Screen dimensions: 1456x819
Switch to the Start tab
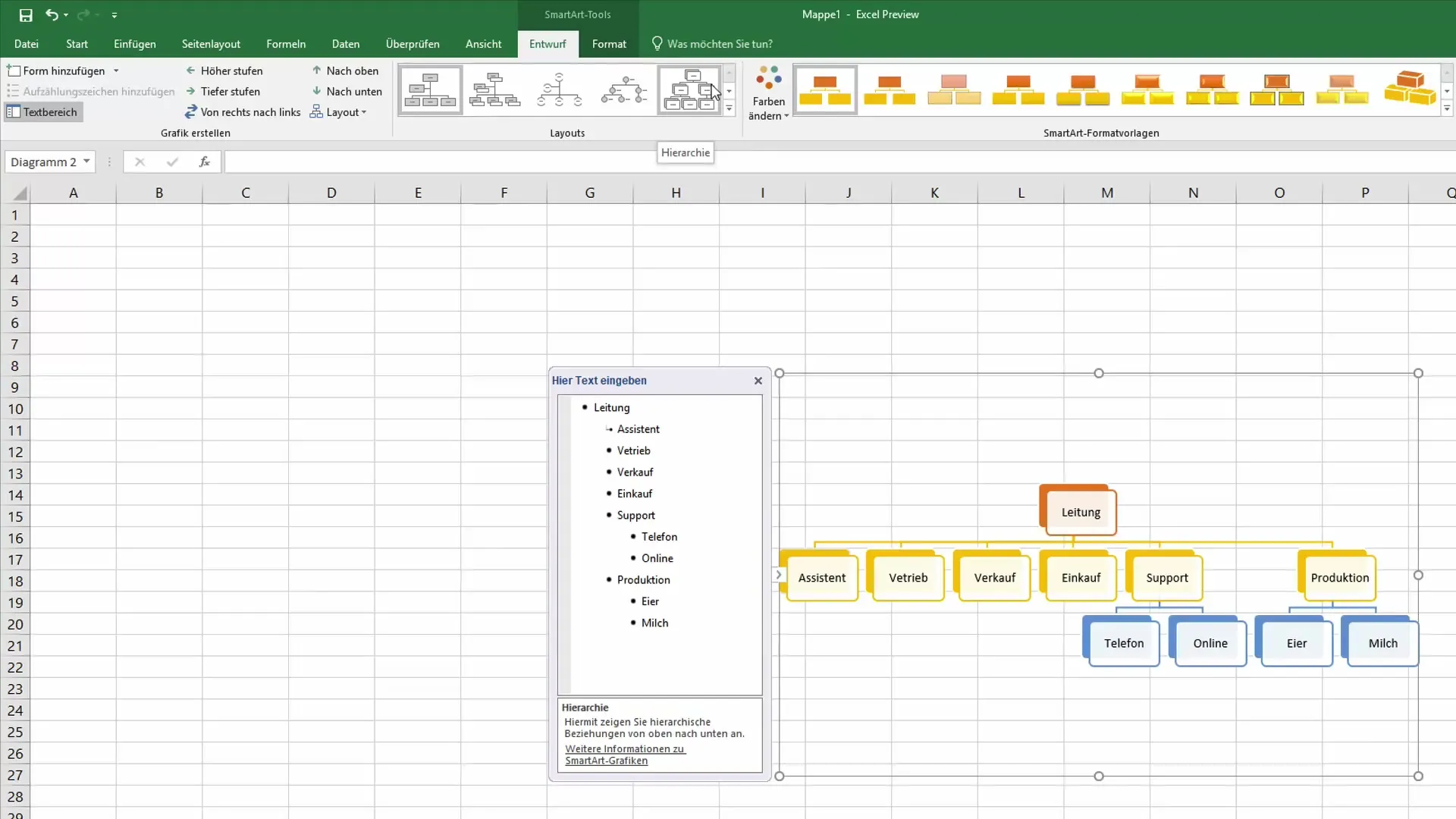pos(77,44)
